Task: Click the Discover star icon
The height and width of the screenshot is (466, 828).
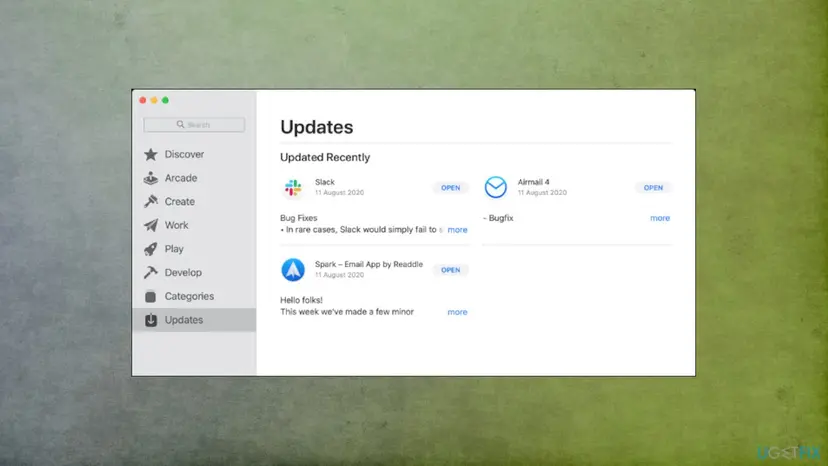Action: pyautogui.click(x=150, y=154)
